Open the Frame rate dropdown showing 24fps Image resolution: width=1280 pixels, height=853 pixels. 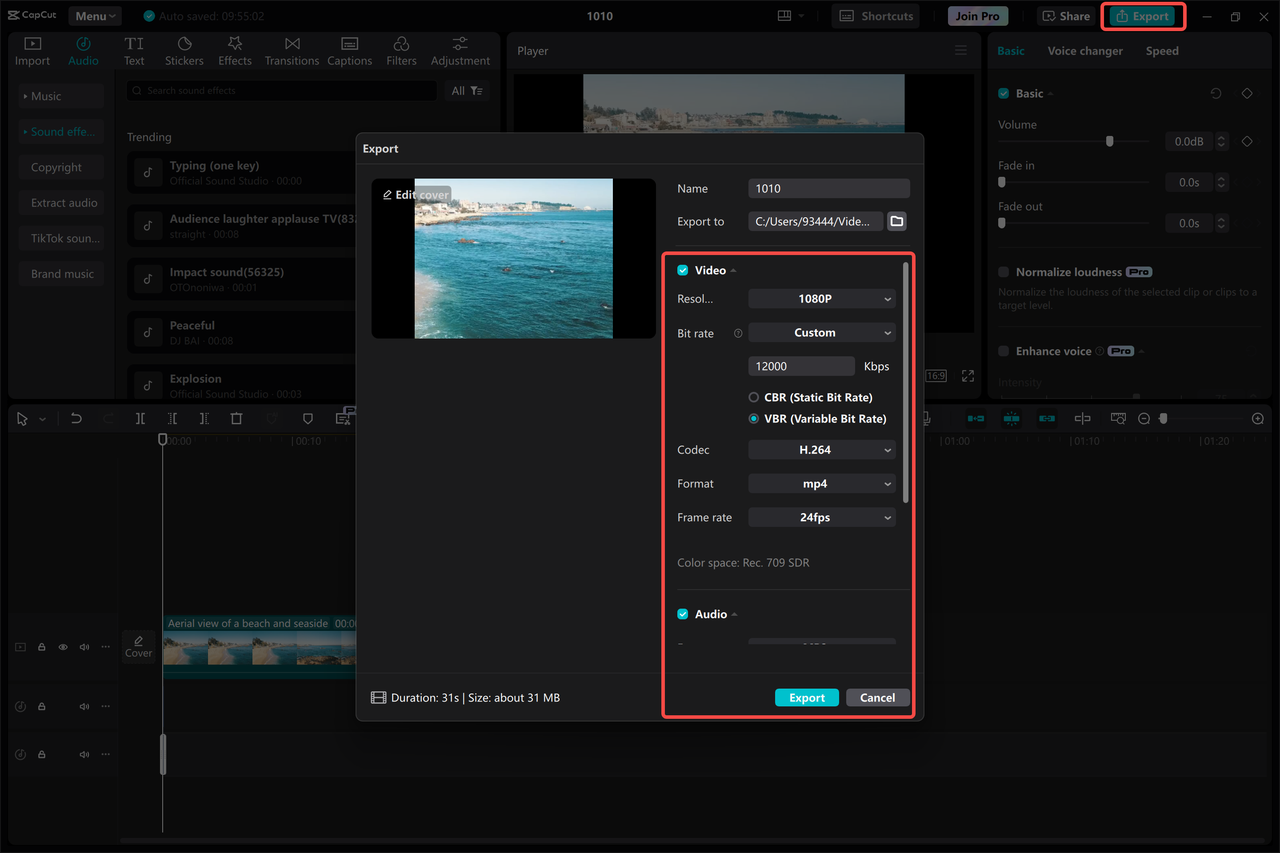821,517
